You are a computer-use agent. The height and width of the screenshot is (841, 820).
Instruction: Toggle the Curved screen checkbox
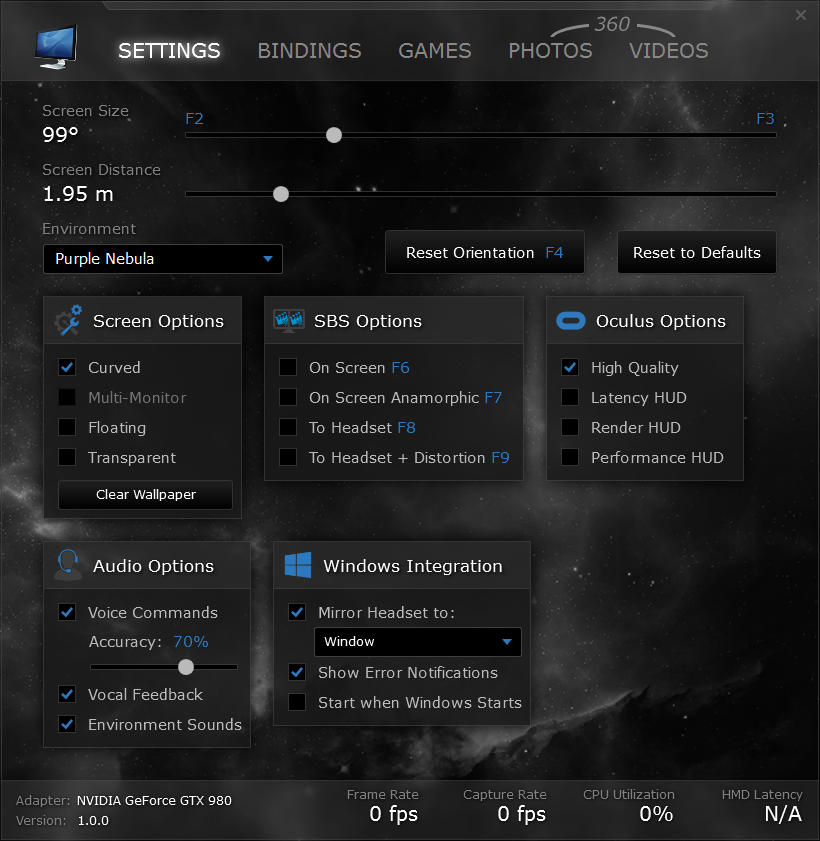67,367
